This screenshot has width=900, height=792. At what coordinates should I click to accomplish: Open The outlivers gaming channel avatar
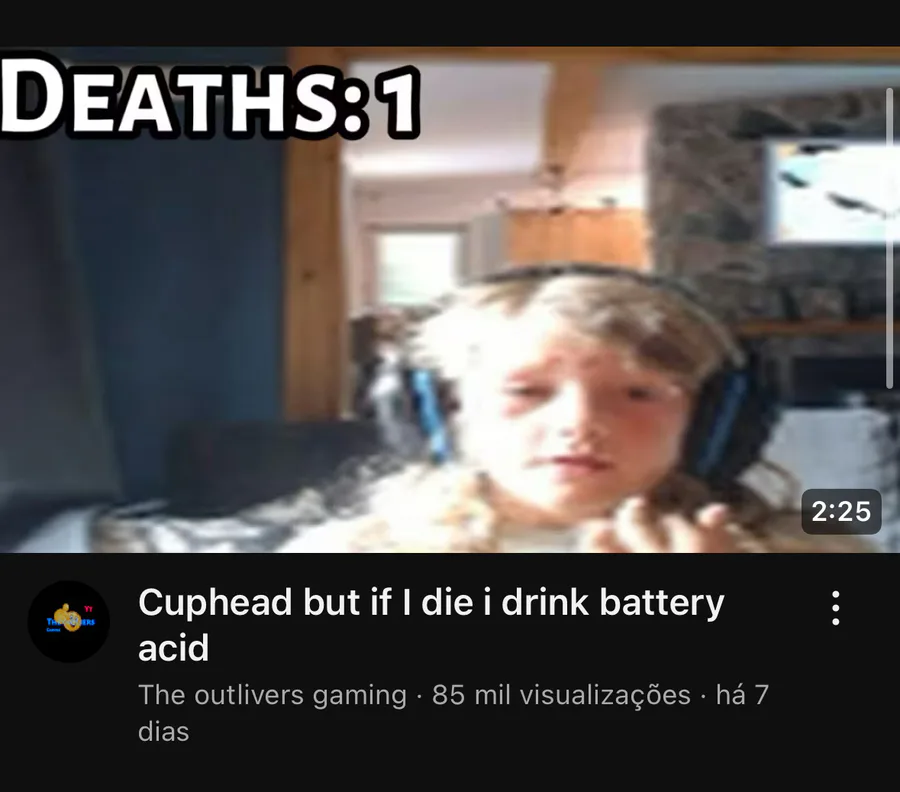click(69, 622)
